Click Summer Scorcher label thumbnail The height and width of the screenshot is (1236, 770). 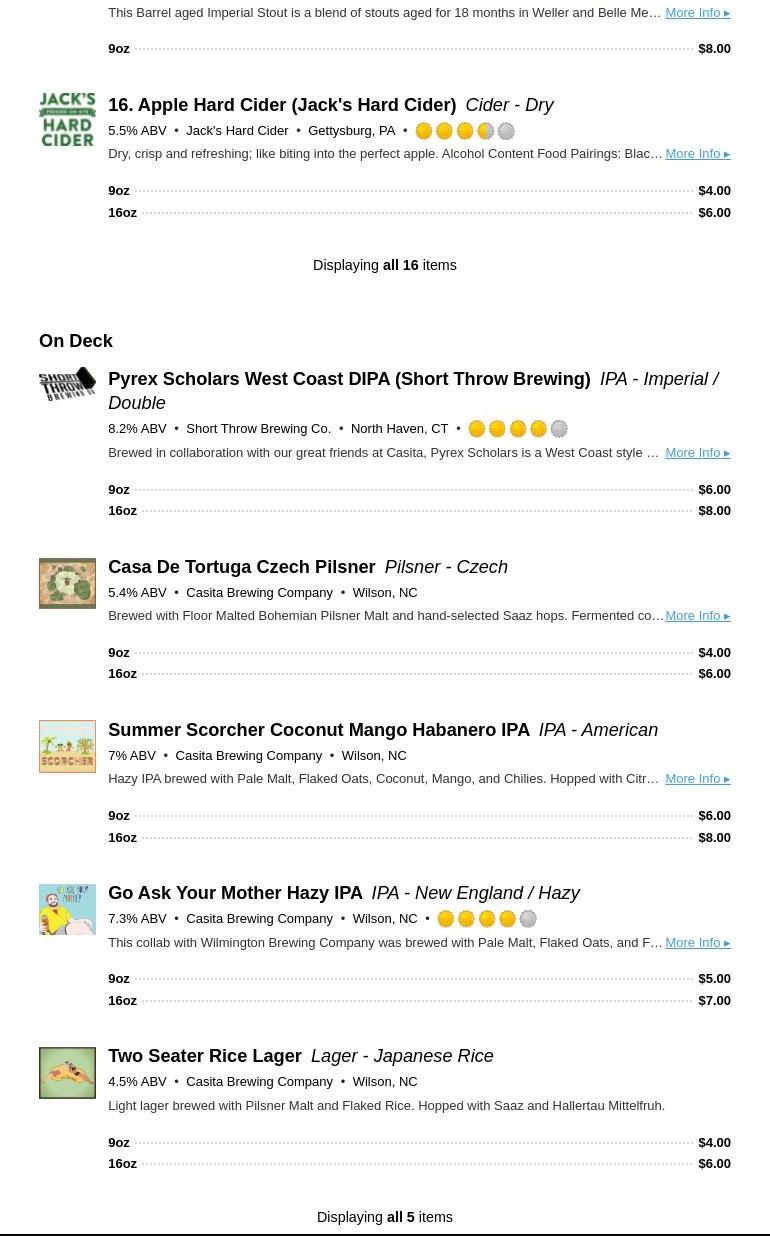coord(67,746)
